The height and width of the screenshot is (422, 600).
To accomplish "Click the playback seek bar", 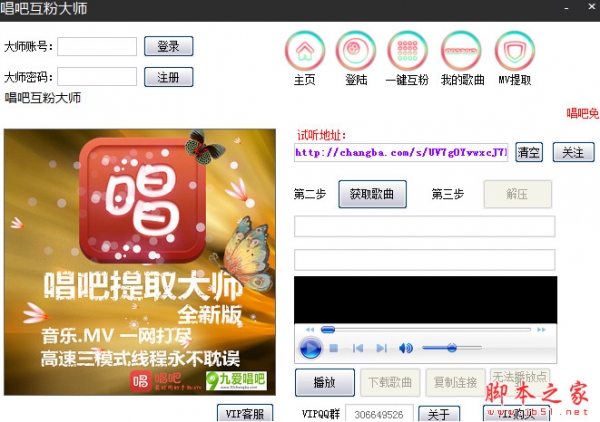I will (426, 330).
